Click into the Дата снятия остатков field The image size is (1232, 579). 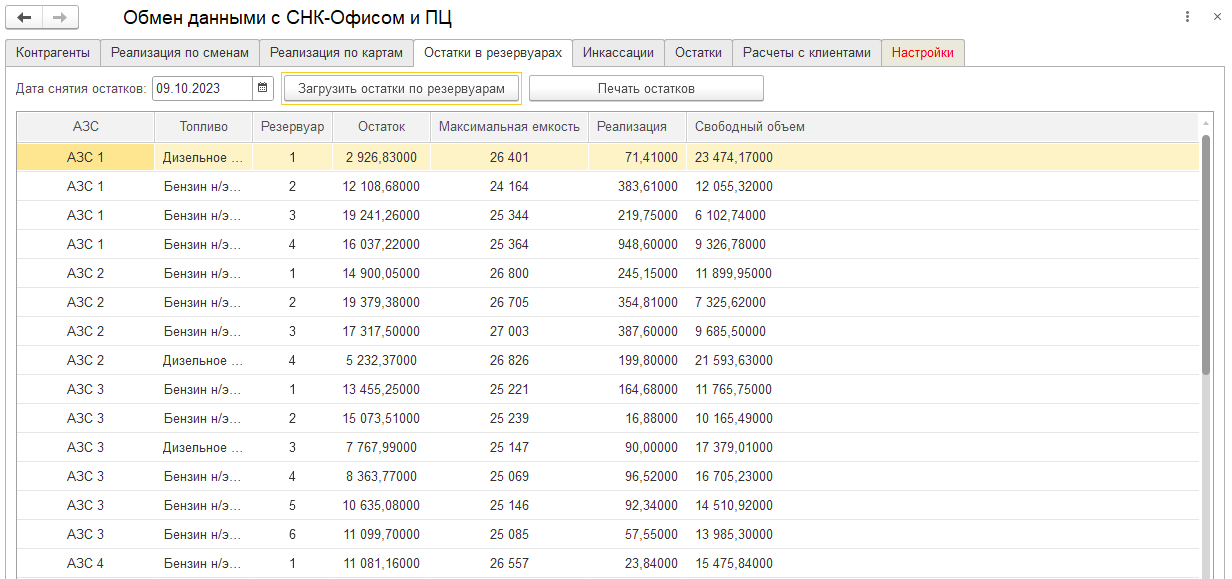(x=202, y=88)
